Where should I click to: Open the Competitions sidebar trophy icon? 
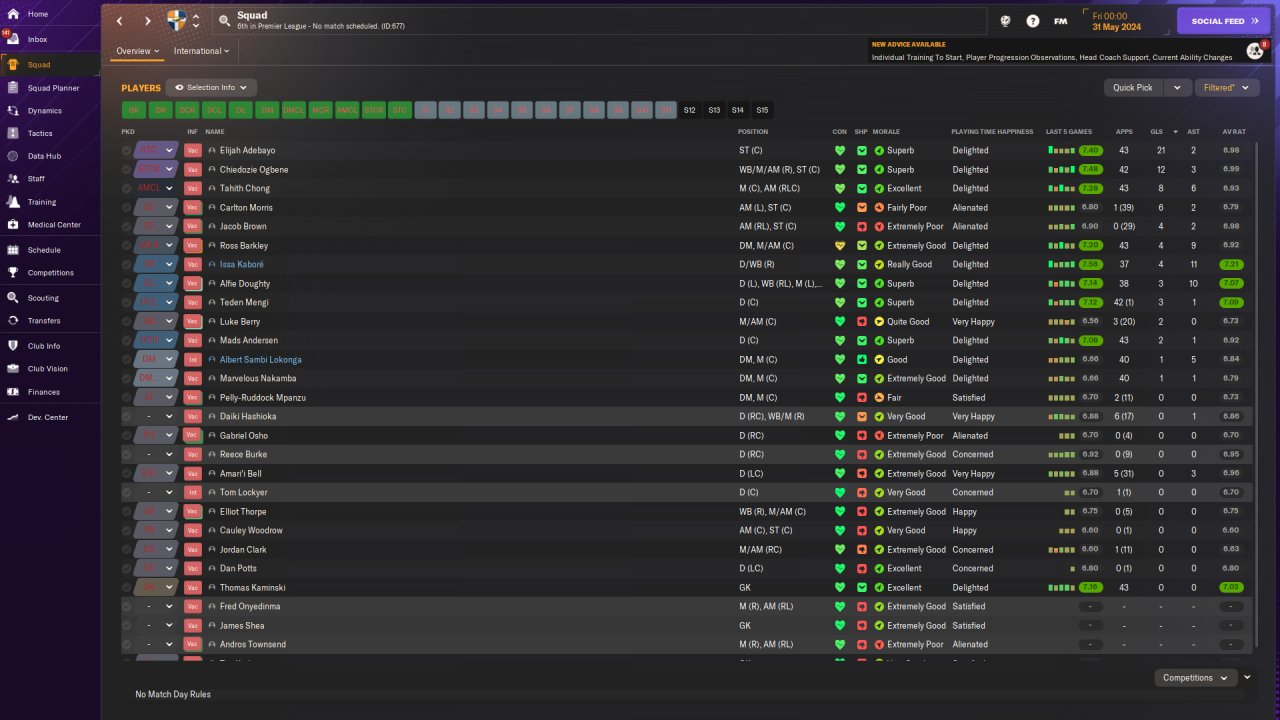[x=12, y=272]
